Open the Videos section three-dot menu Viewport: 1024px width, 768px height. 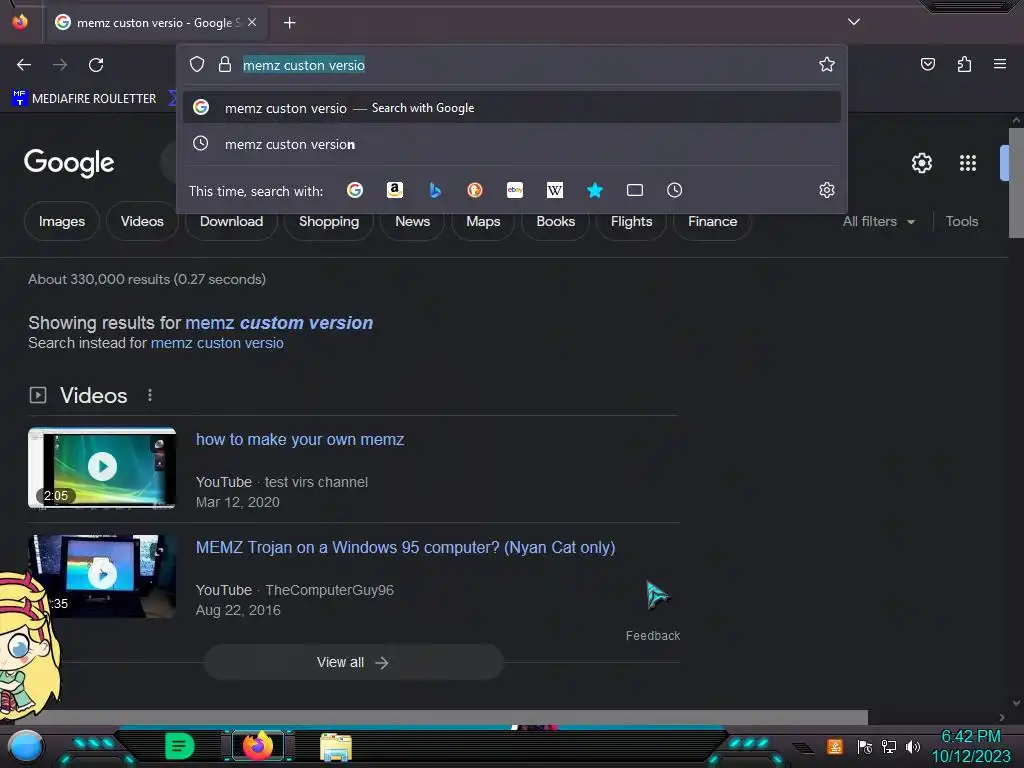pyautogui.click(x=150, y=395)
